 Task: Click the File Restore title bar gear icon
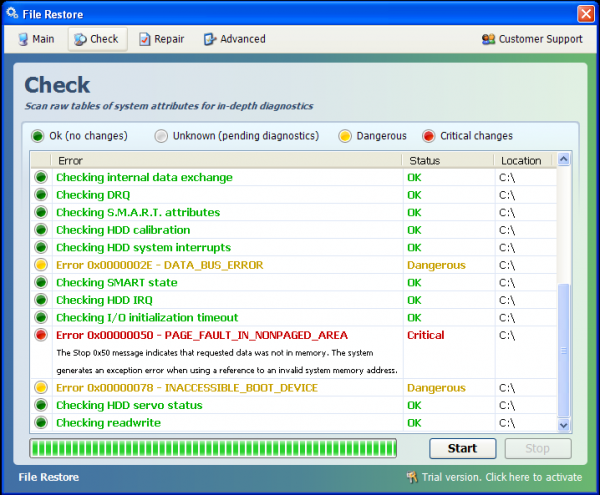click(x=12, y=14)
